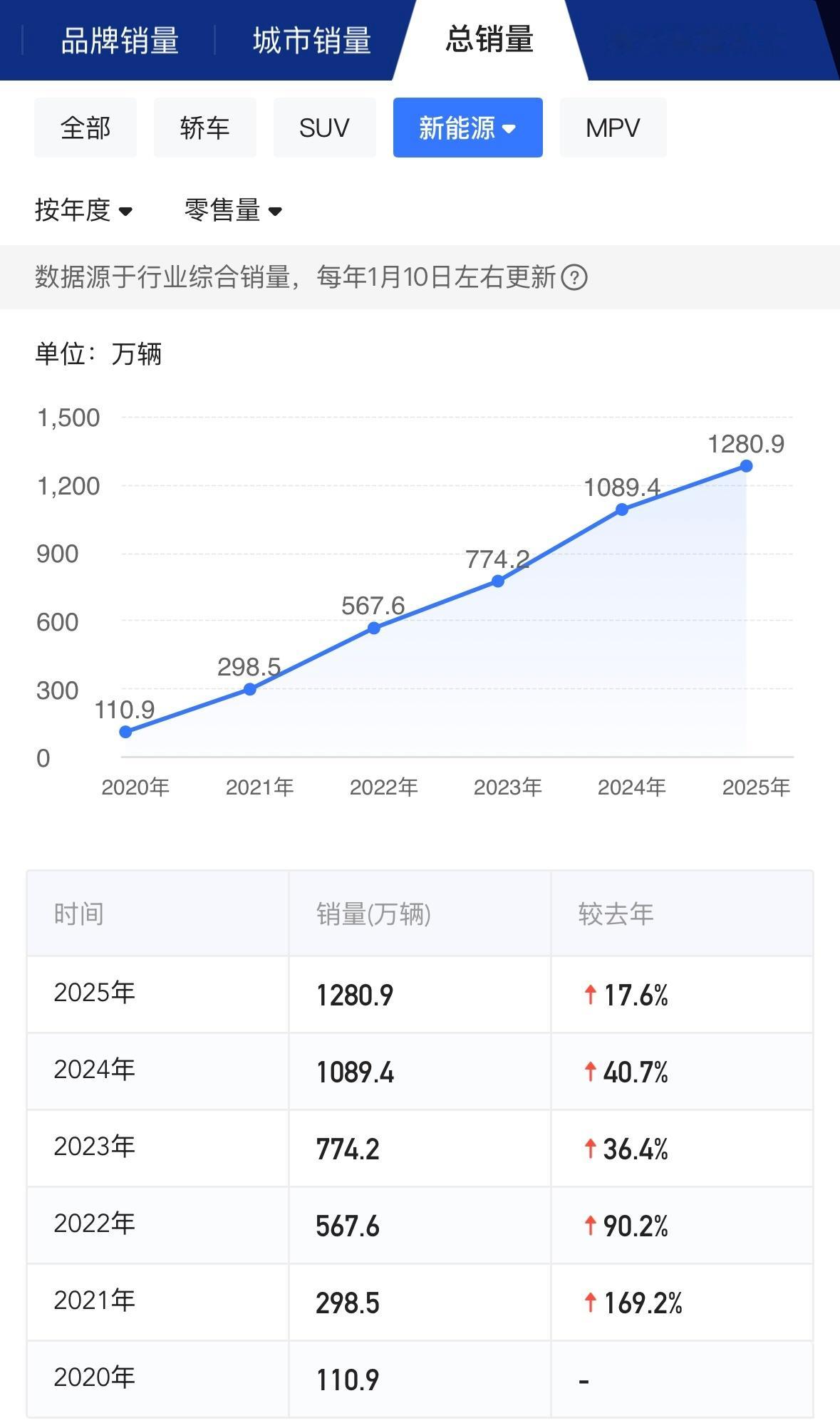
Task: Open the 零售量 metric dropdown
Action: (234, 210)
